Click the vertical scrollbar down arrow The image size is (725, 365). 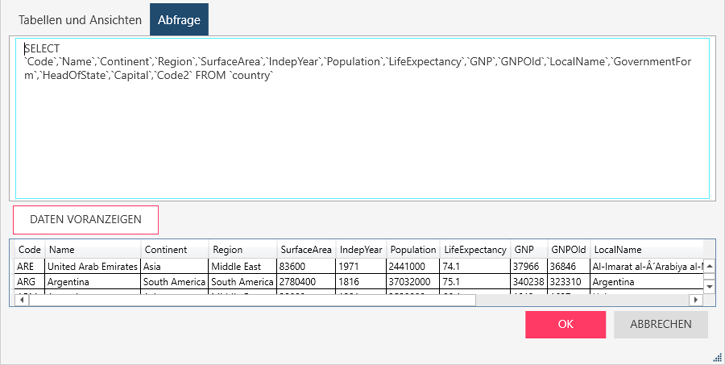point(709,287)
